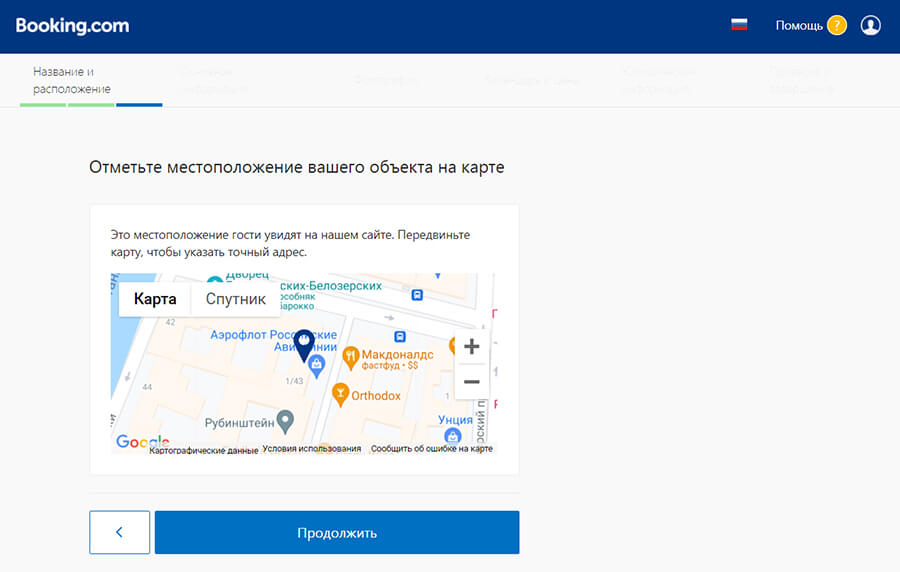
Task: Click the McDonald's restaurant marker icon
Action: 350,355
